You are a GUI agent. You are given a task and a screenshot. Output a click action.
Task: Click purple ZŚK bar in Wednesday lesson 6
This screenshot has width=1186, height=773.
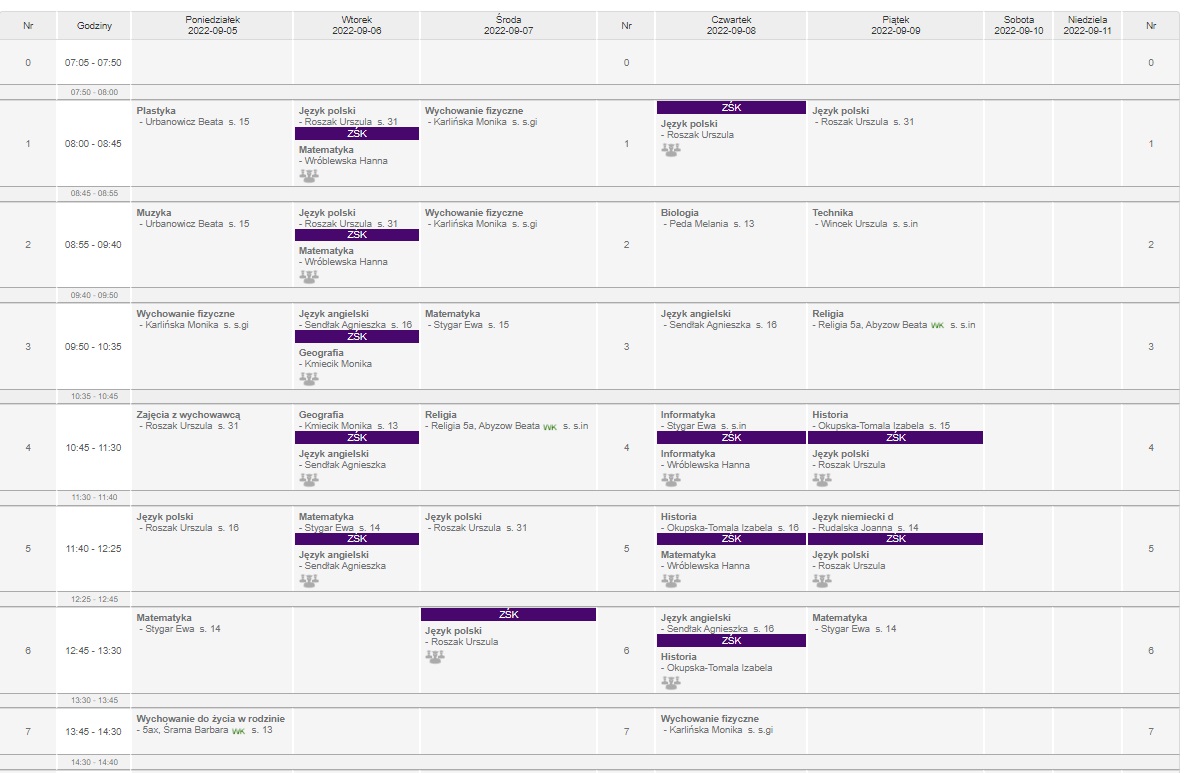[x=508, y=615]
